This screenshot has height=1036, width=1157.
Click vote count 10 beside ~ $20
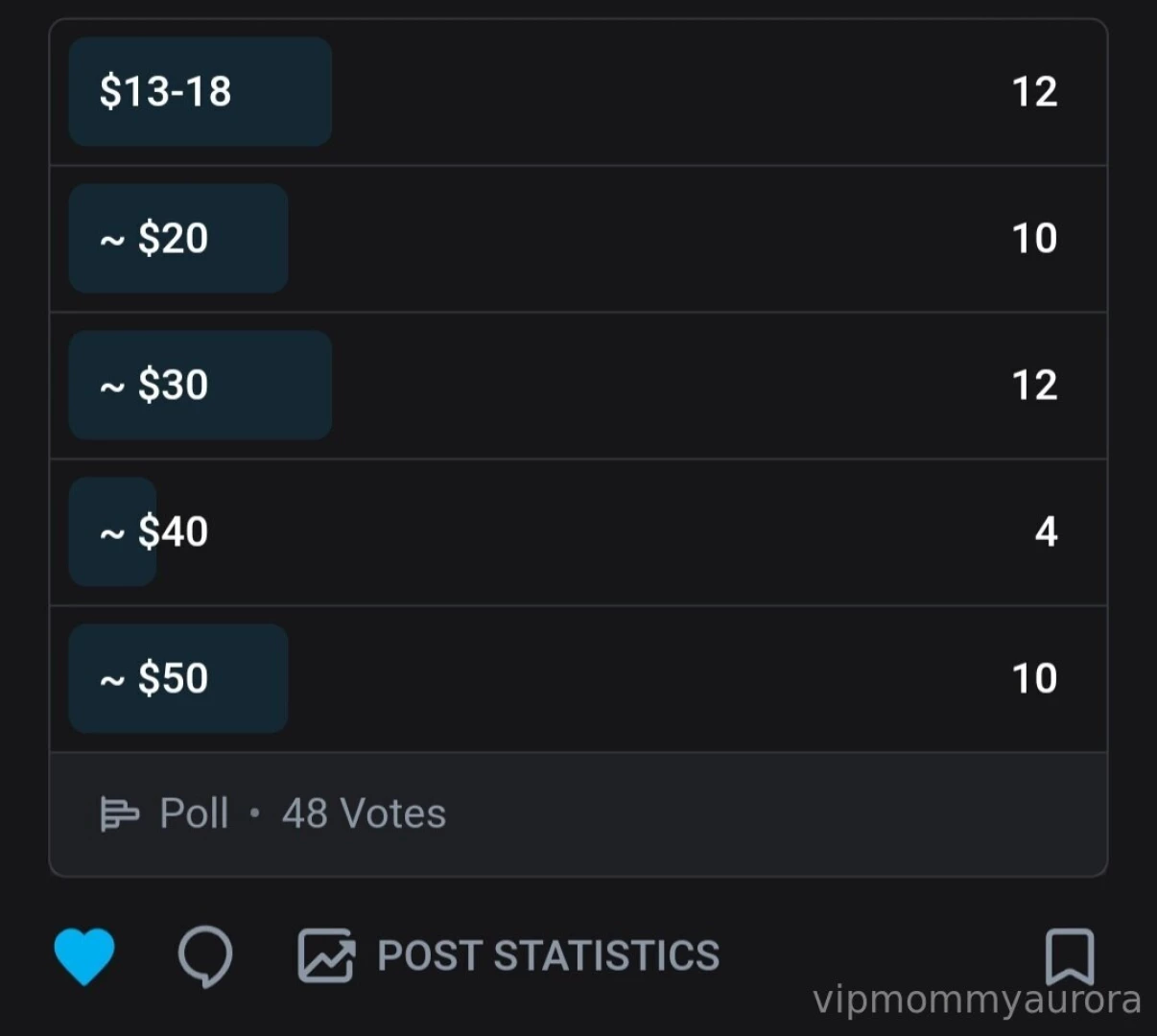tap(1034, 239)
